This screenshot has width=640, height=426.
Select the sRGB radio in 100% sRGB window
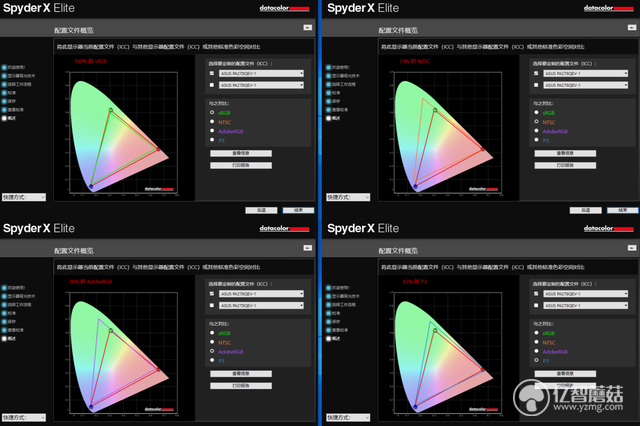point(212,112)
